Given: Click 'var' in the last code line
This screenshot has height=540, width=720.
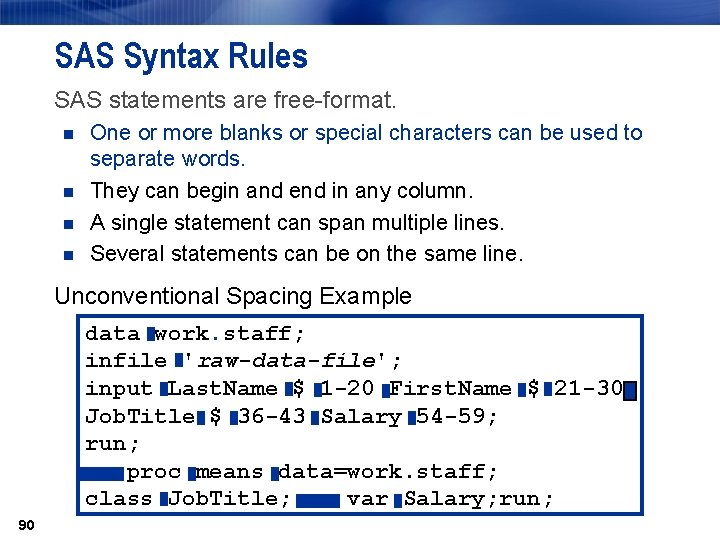Looking at the screenshot, I should 367,500.
